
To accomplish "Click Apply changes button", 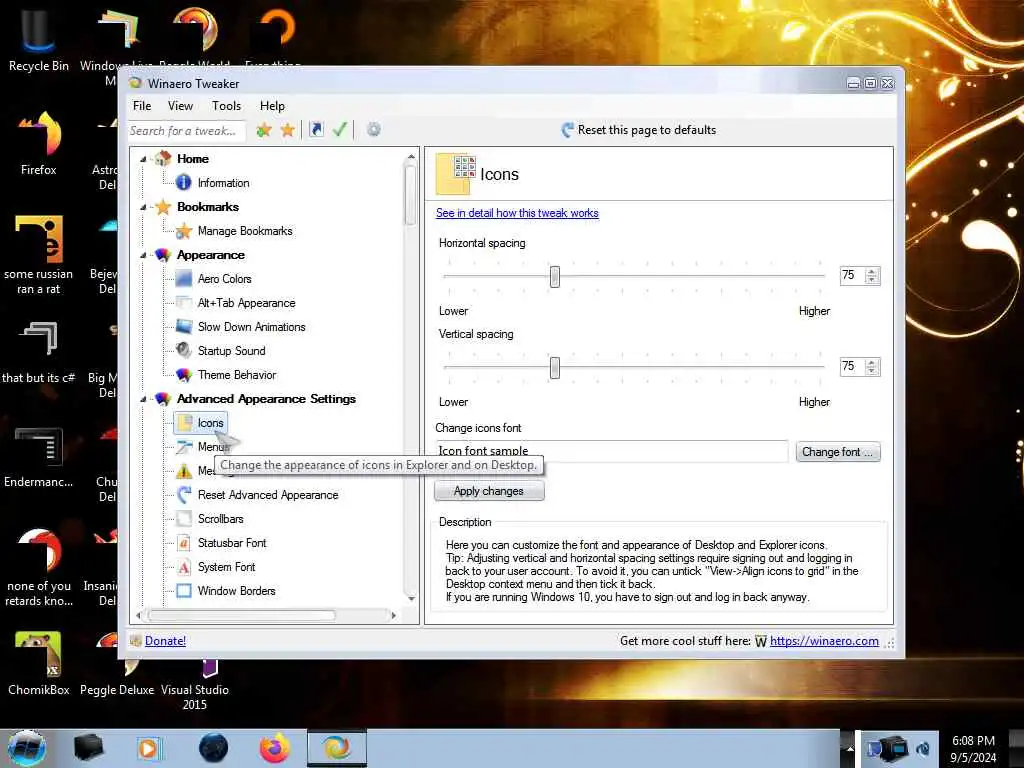I will [488, 491].
